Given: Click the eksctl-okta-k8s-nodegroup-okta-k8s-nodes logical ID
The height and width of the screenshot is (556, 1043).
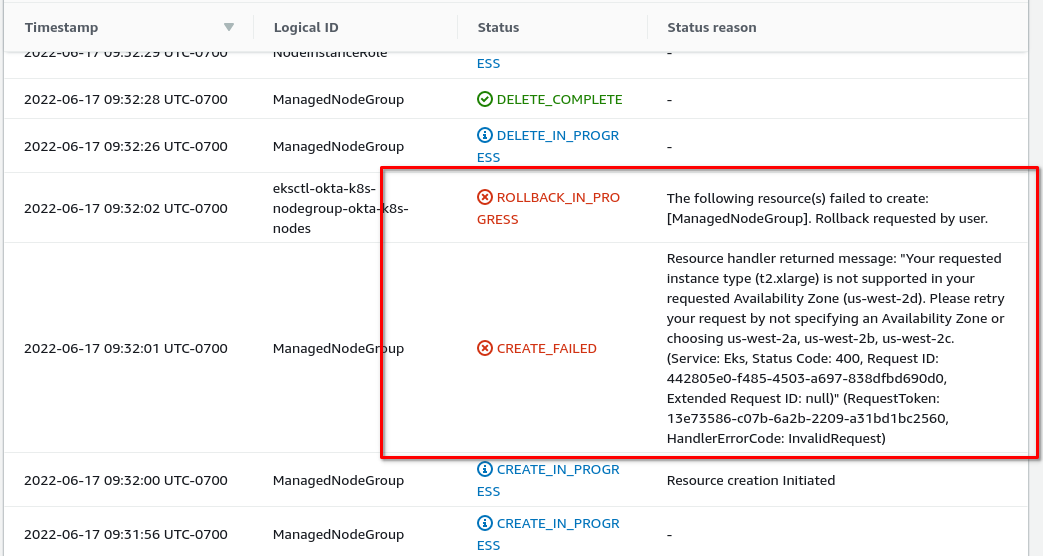Looking at the screenshot, I should click(340, 208).
